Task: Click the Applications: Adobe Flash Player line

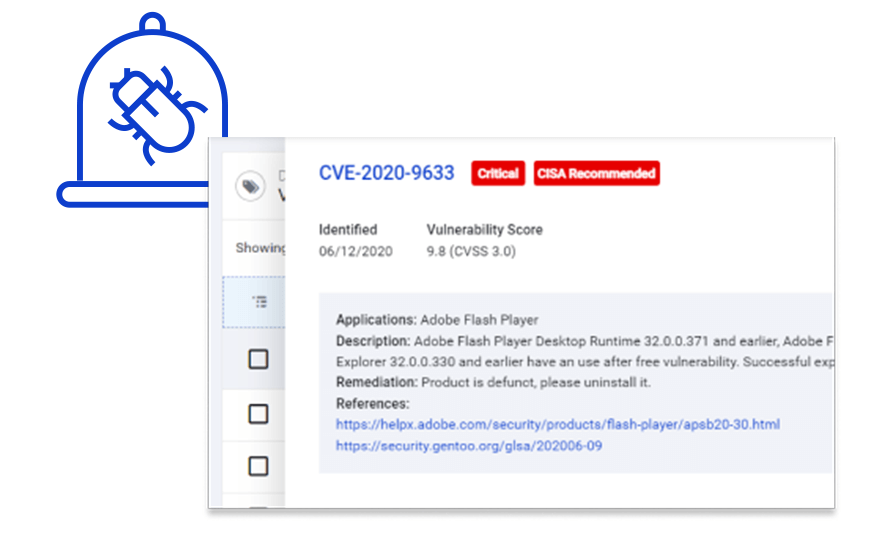Action: (436, 320)
